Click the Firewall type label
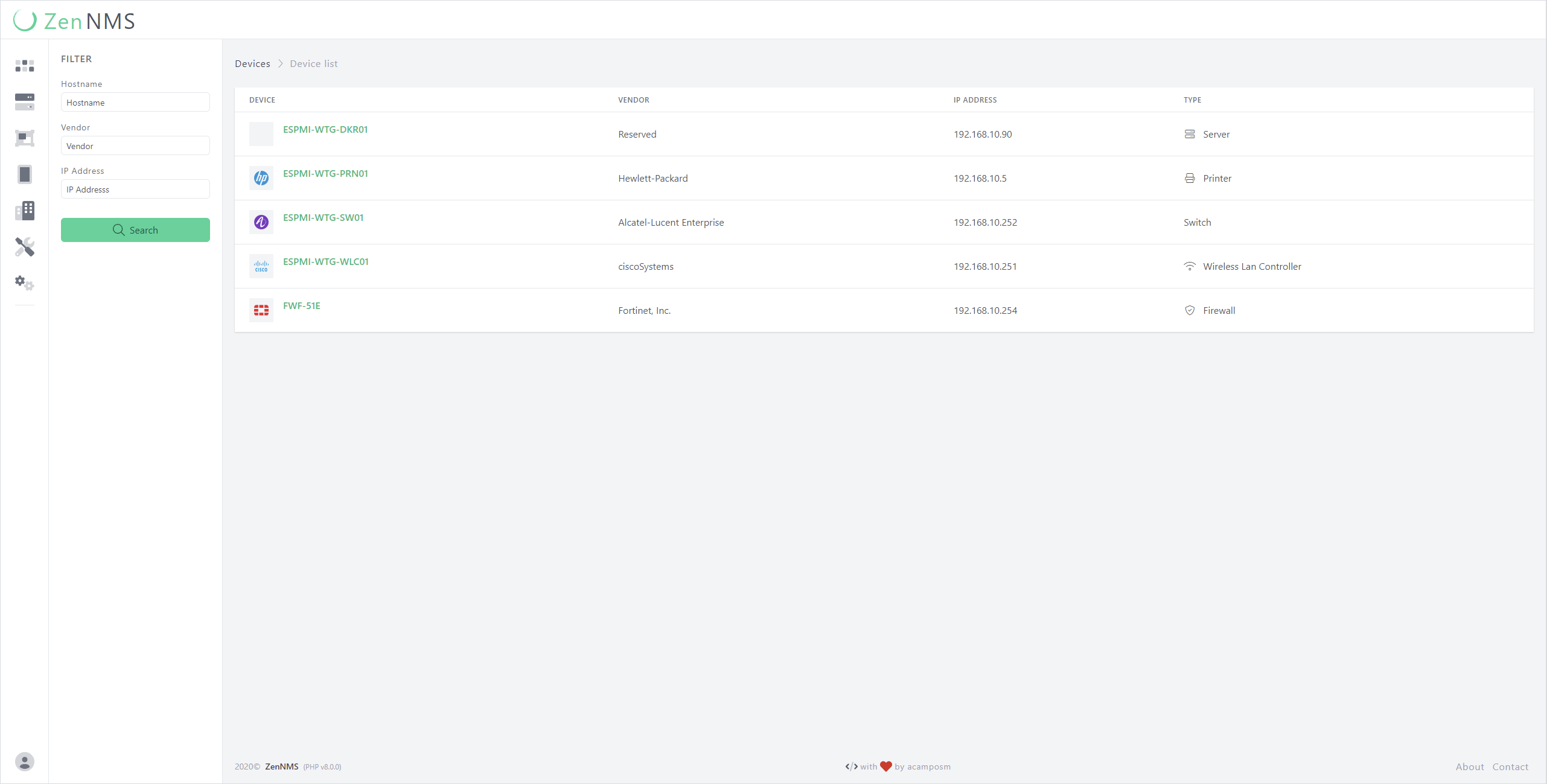The image size is (1547, 784). [1219, 310]
